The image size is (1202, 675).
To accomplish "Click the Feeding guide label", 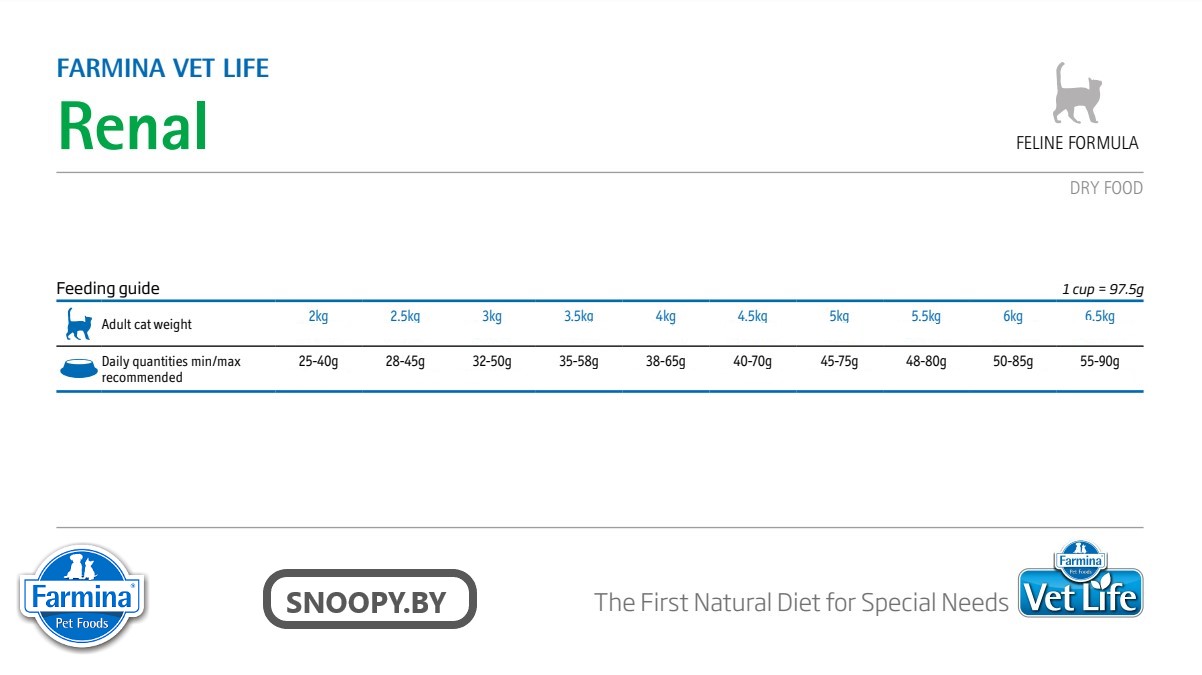I will 108,288.
